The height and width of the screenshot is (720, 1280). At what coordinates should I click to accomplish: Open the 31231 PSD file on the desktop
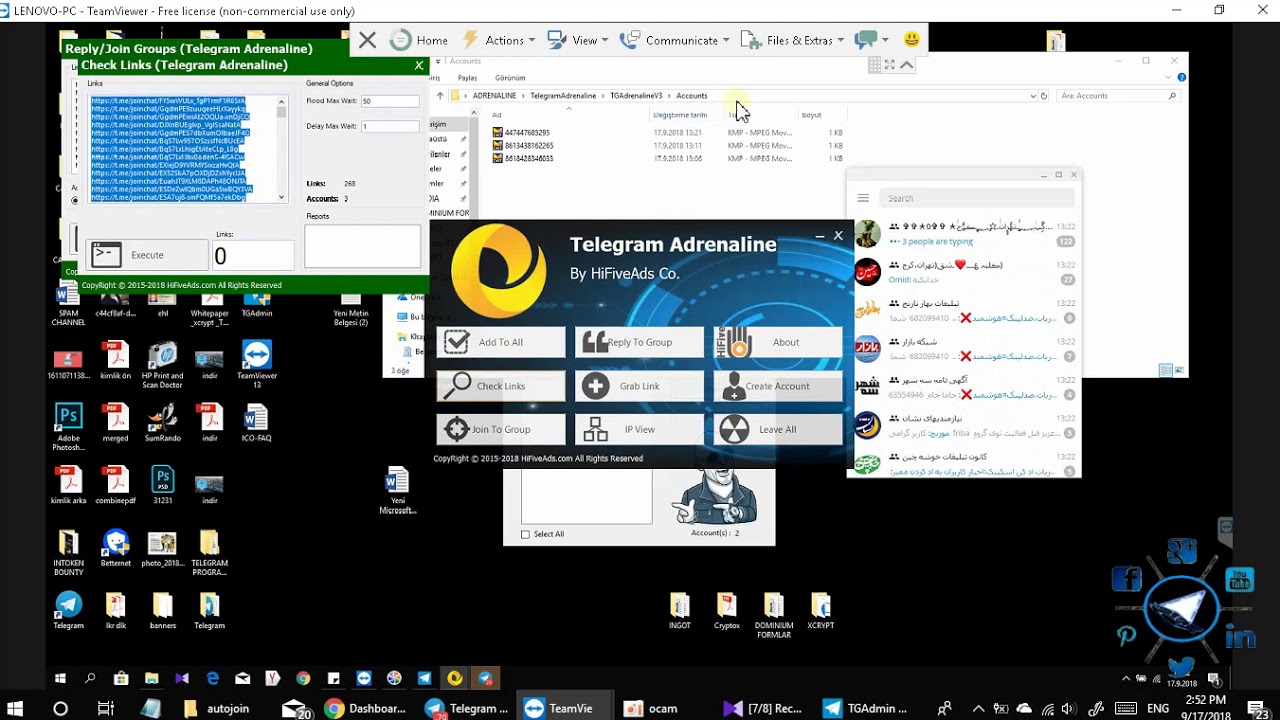click(162, 485)
